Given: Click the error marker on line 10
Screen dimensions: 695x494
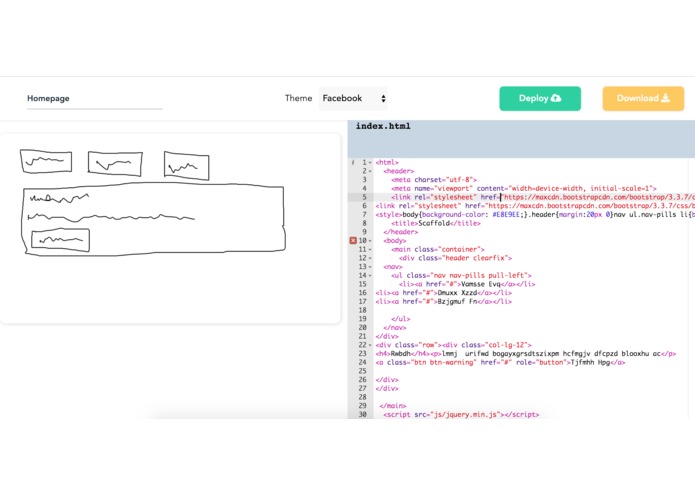Looking at the screenshot, I should pyautogui.click(x=353, y=241).
